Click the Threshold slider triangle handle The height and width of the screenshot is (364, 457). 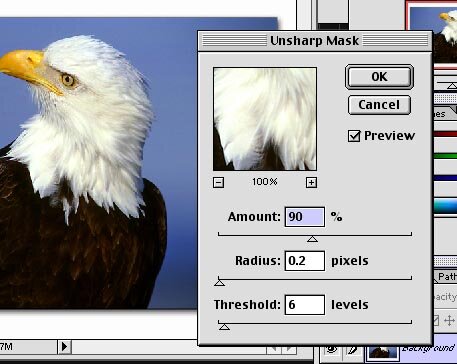[x=224, y=327]
